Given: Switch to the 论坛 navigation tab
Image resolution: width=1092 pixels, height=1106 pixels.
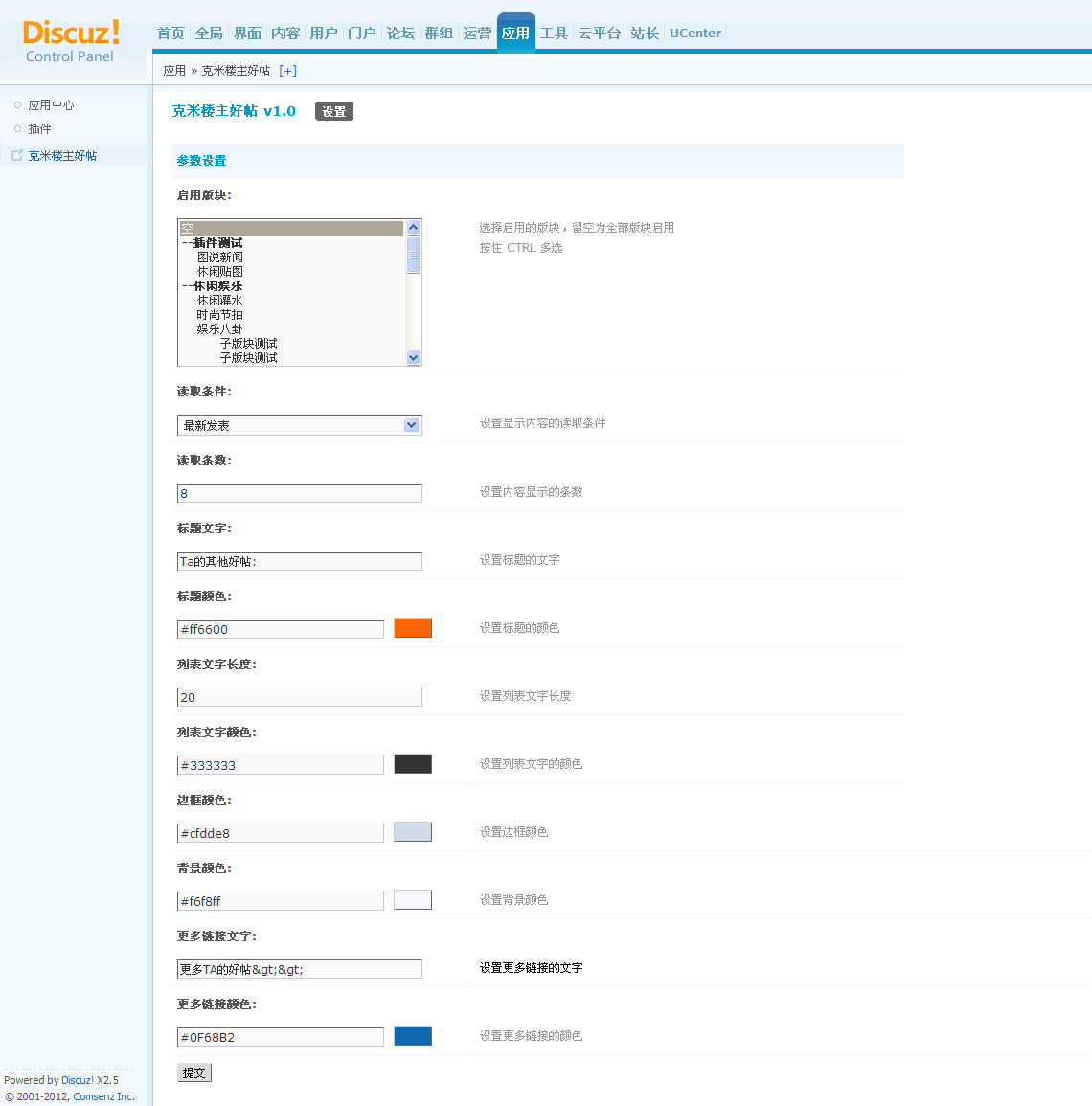Looking at the screenshot, I should [400, 34].
